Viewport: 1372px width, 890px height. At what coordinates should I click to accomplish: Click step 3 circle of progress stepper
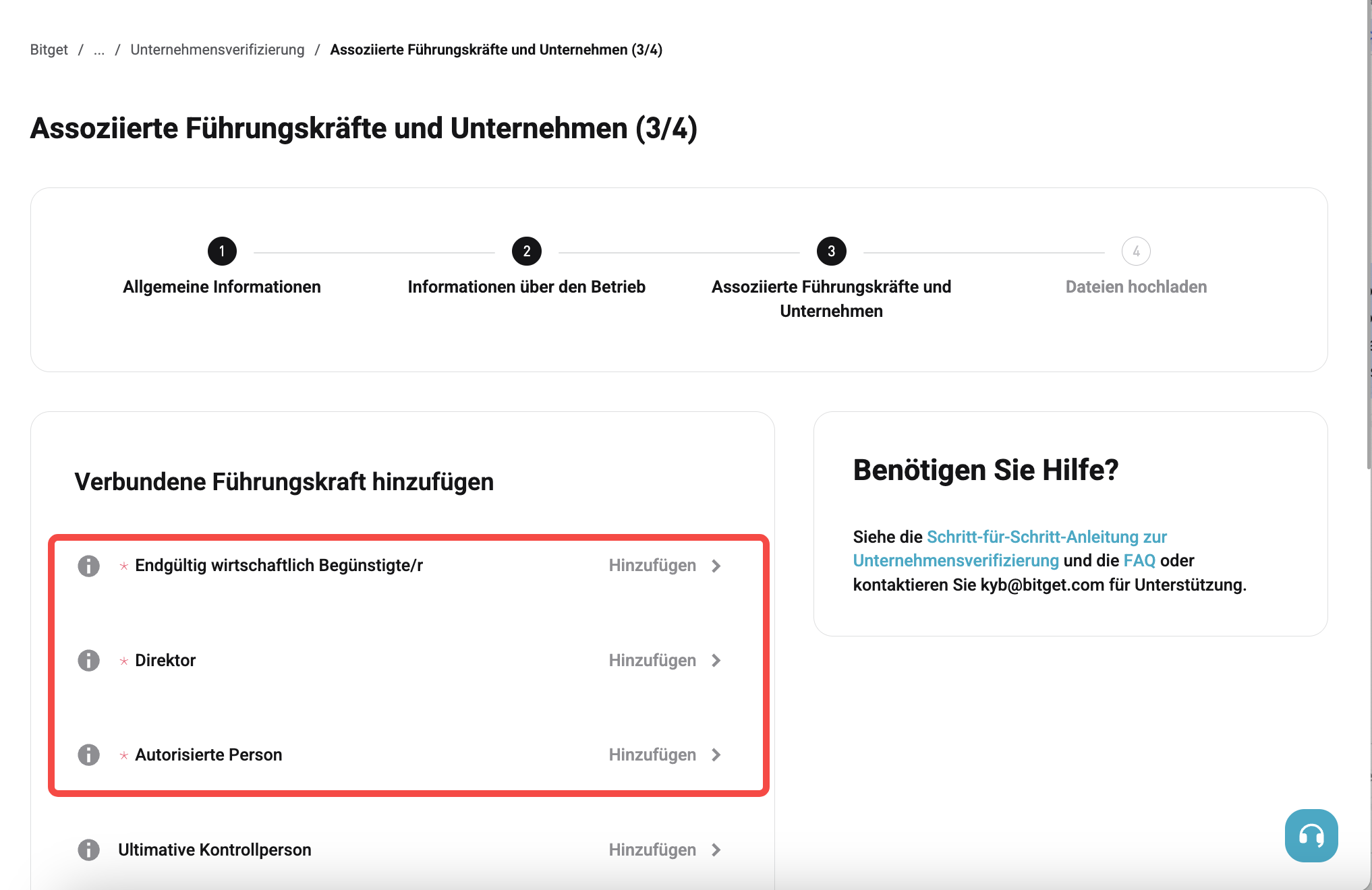[x=832, y=251]
